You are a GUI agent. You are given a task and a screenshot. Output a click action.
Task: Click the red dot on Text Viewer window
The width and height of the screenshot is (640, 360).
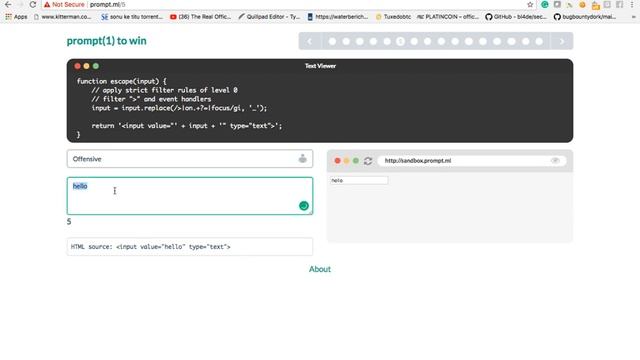pyautogui.click(x=78, y=66)
